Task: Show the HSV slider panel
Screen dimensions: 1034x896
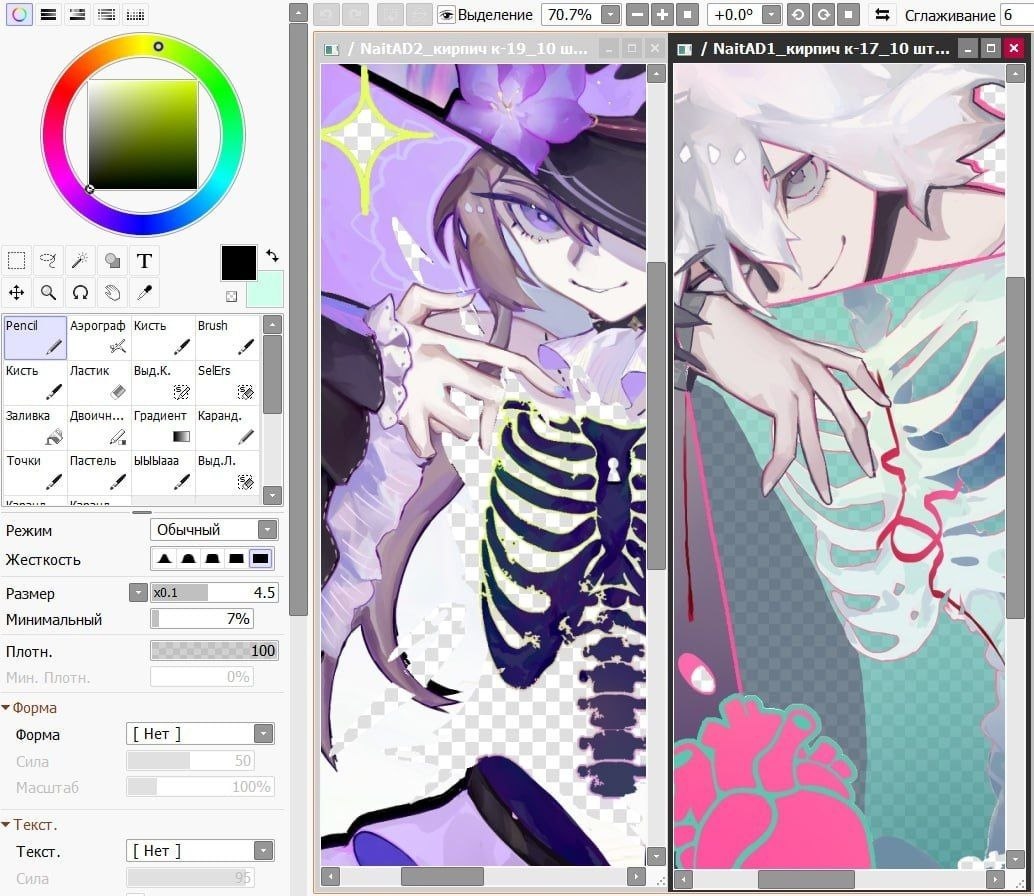Action: pos(77,15)
